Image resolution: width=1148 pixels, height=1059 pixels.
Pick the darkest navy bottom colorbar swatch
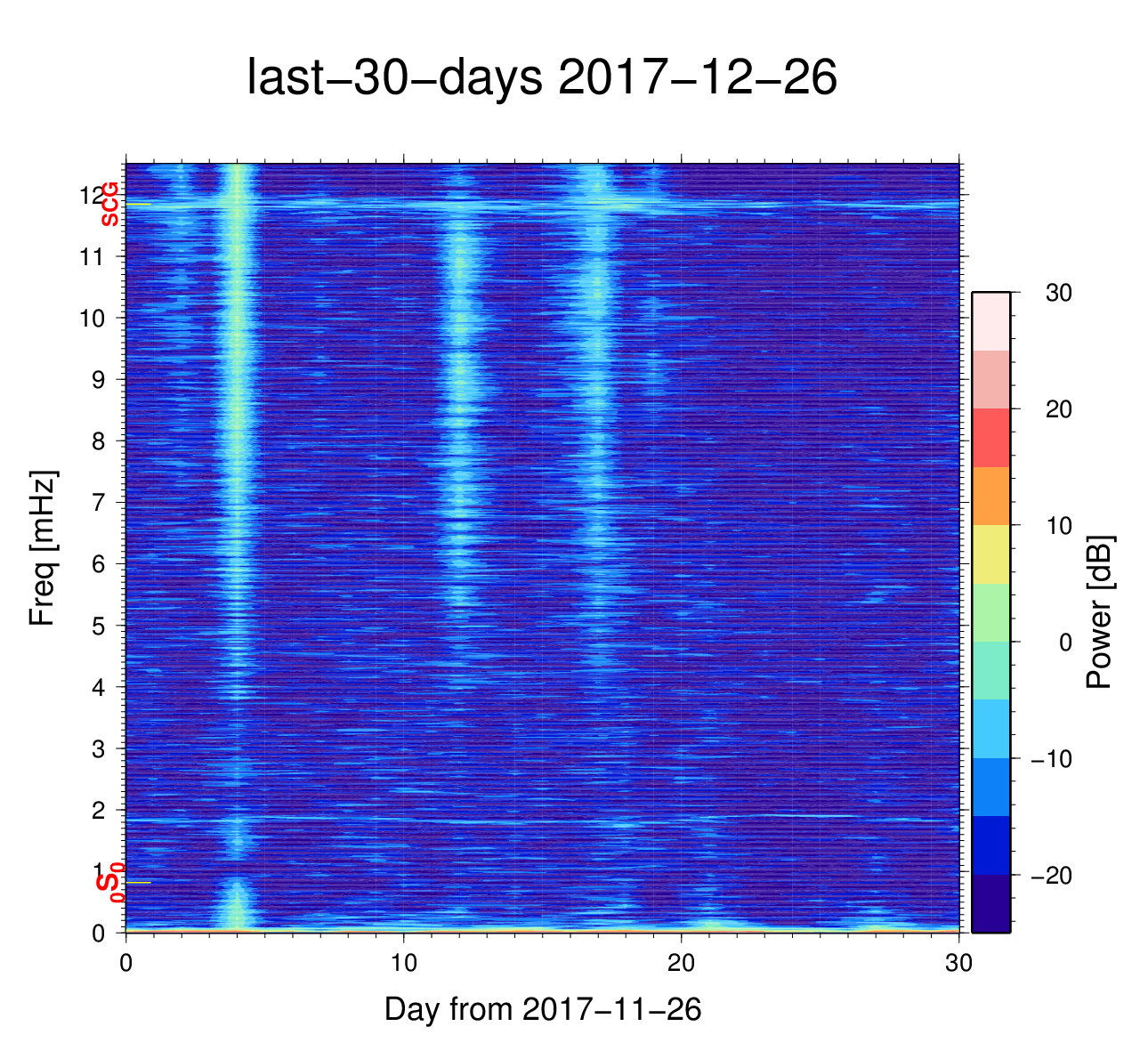990,903
